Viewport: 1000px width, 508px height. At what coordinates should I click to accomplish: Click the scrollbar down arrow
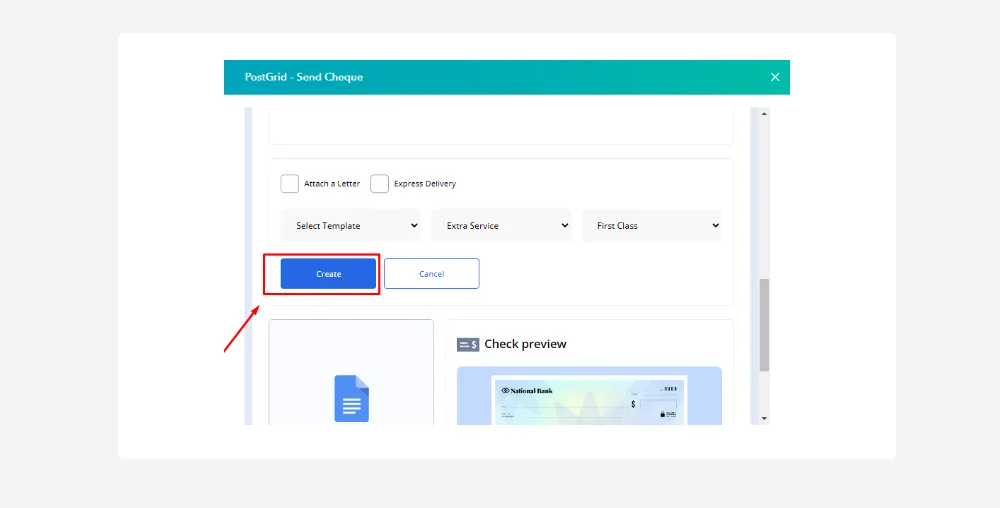(x=764, y=418)
